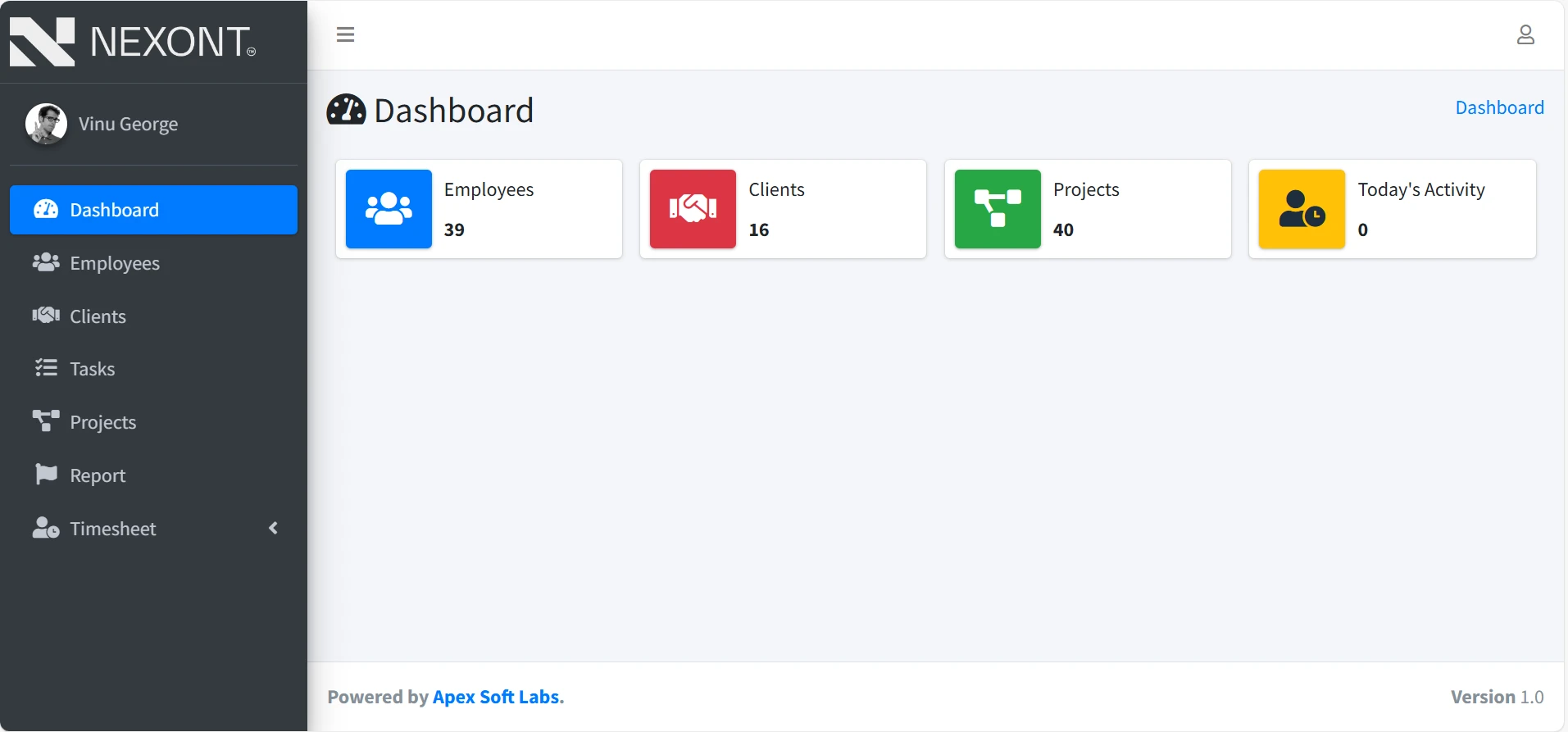Click the red Clients handshake card icon

(693, 209)
